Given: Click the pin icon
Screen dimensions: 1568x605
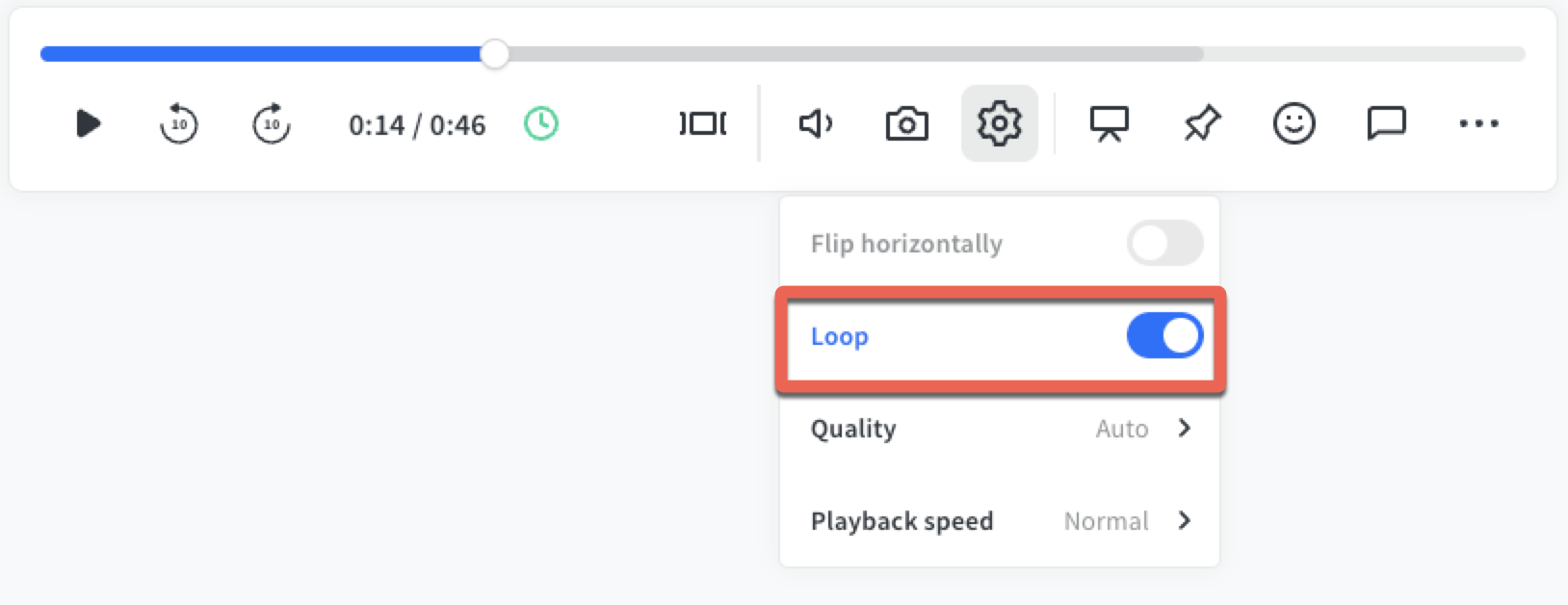Looking at the screenshot, I should tap(1201, 123).
